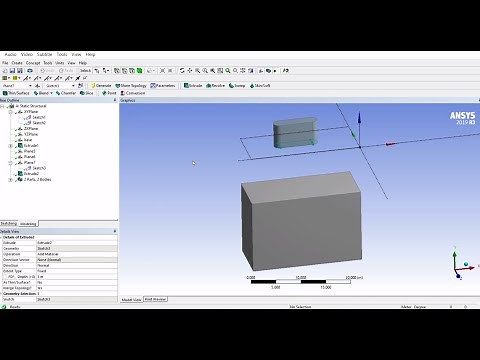480x360 pixels.
Task: Select the Extrude tool
Action: [x=193, y=86]
